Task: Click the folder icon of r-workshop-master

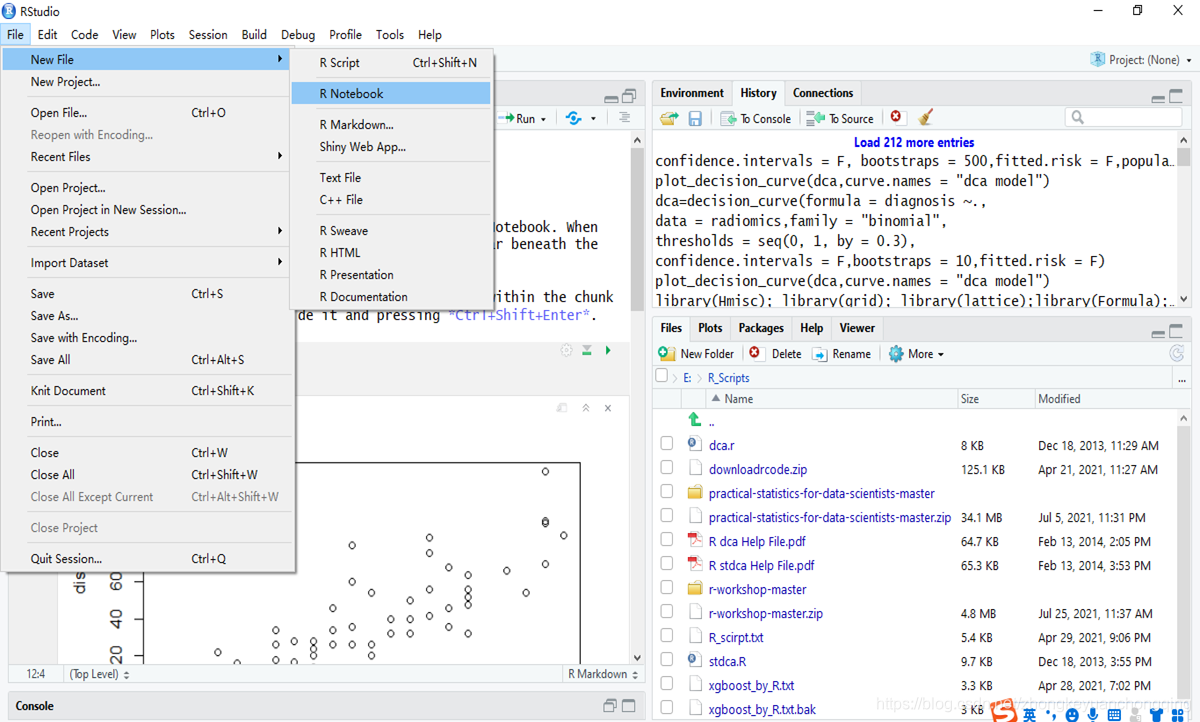Action: point(695,589)
